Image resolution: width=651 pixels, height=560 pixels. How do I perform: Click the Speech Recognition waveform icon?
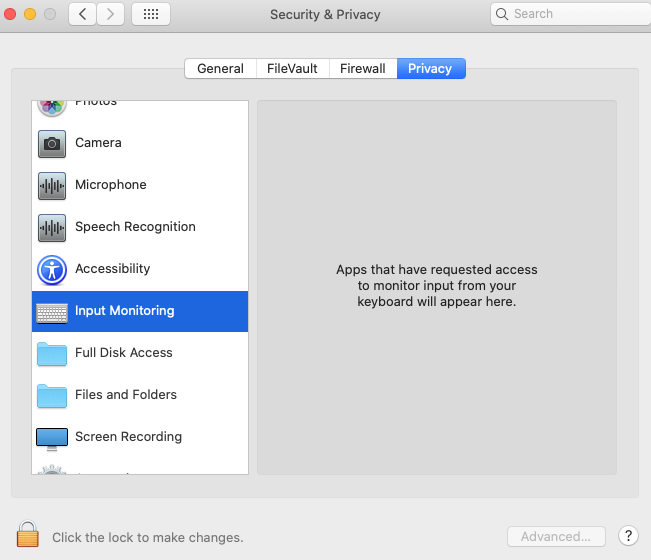tap(52, 227)
